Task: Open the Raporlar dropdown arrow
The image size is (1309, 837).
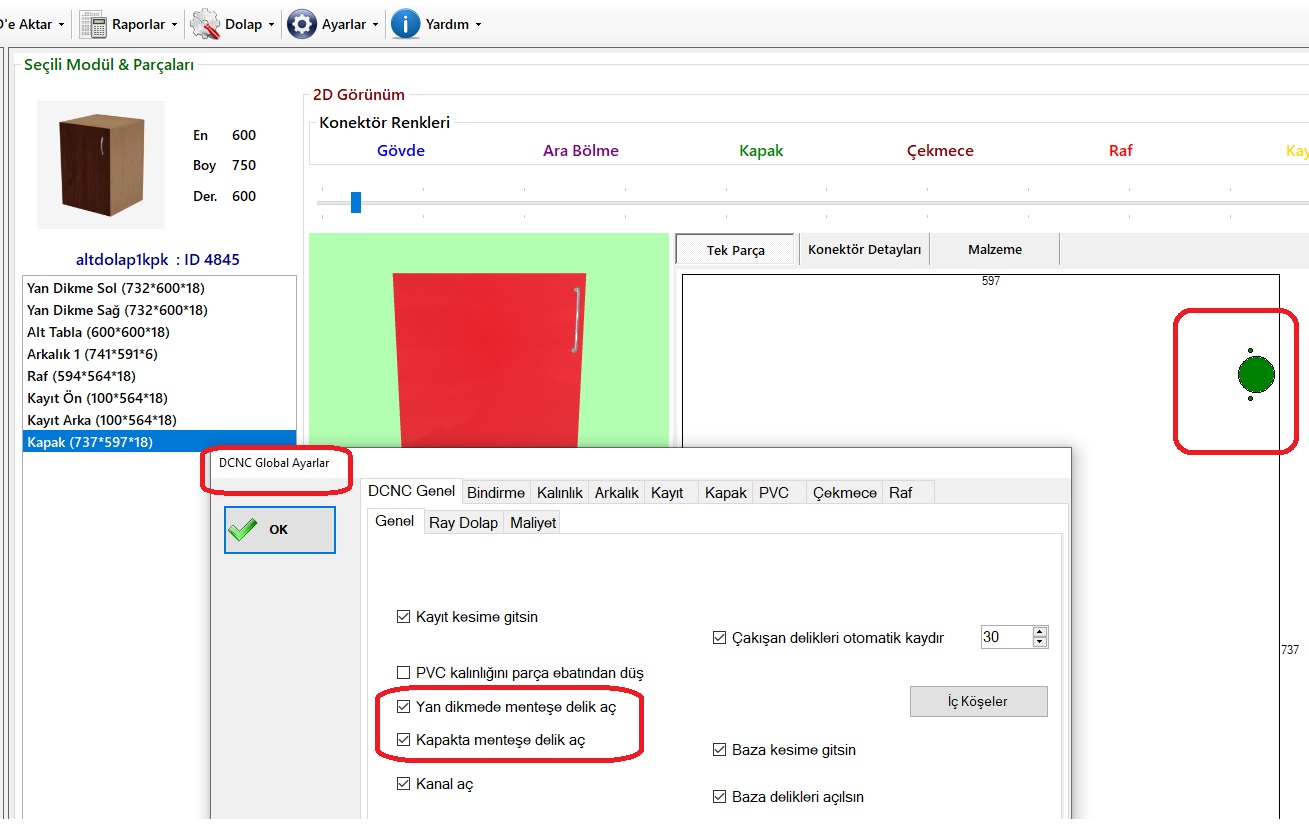Action: (175, 25)
